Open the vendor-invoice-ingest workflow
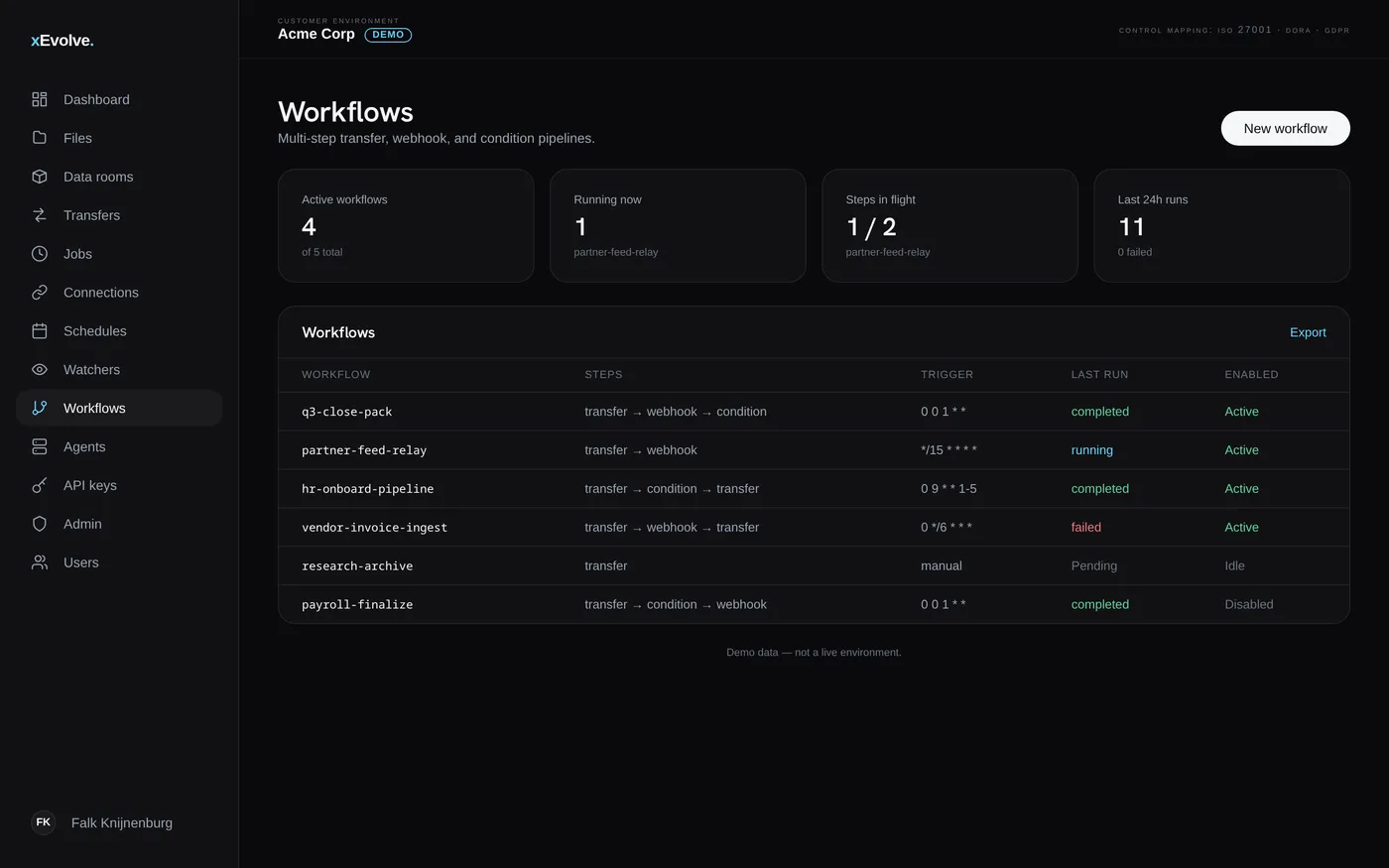1389x868 pixels. point(374,528)
